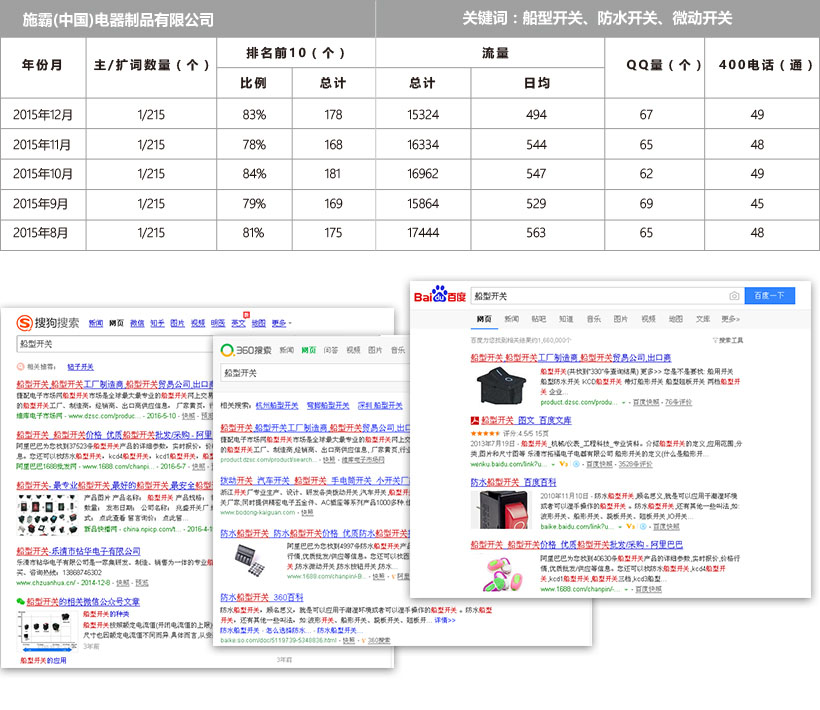Open Baidu Alibaba 船型开关价格 result link
This screenshot has height=710, width=820.
click(576, 545)
